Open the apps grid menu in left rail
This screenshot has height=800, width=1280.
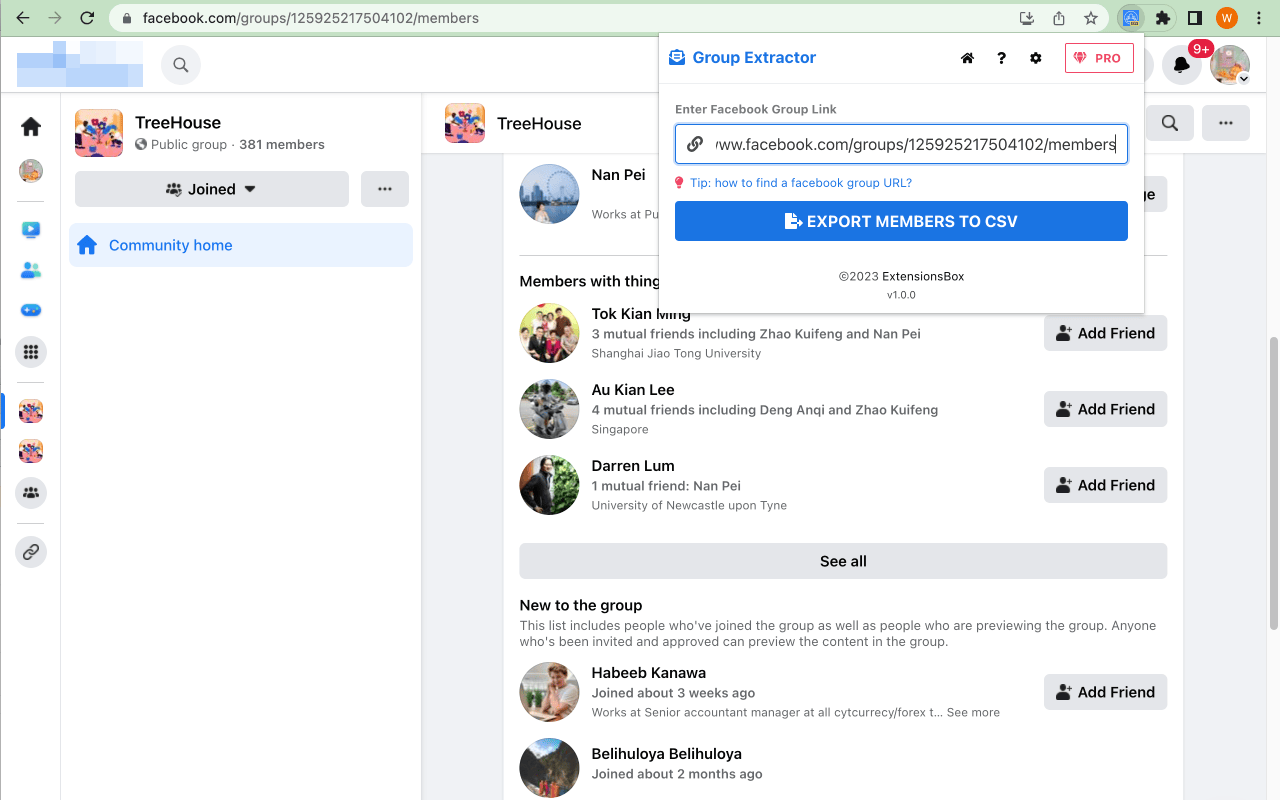pyautogui.click(x=31, y=352)
